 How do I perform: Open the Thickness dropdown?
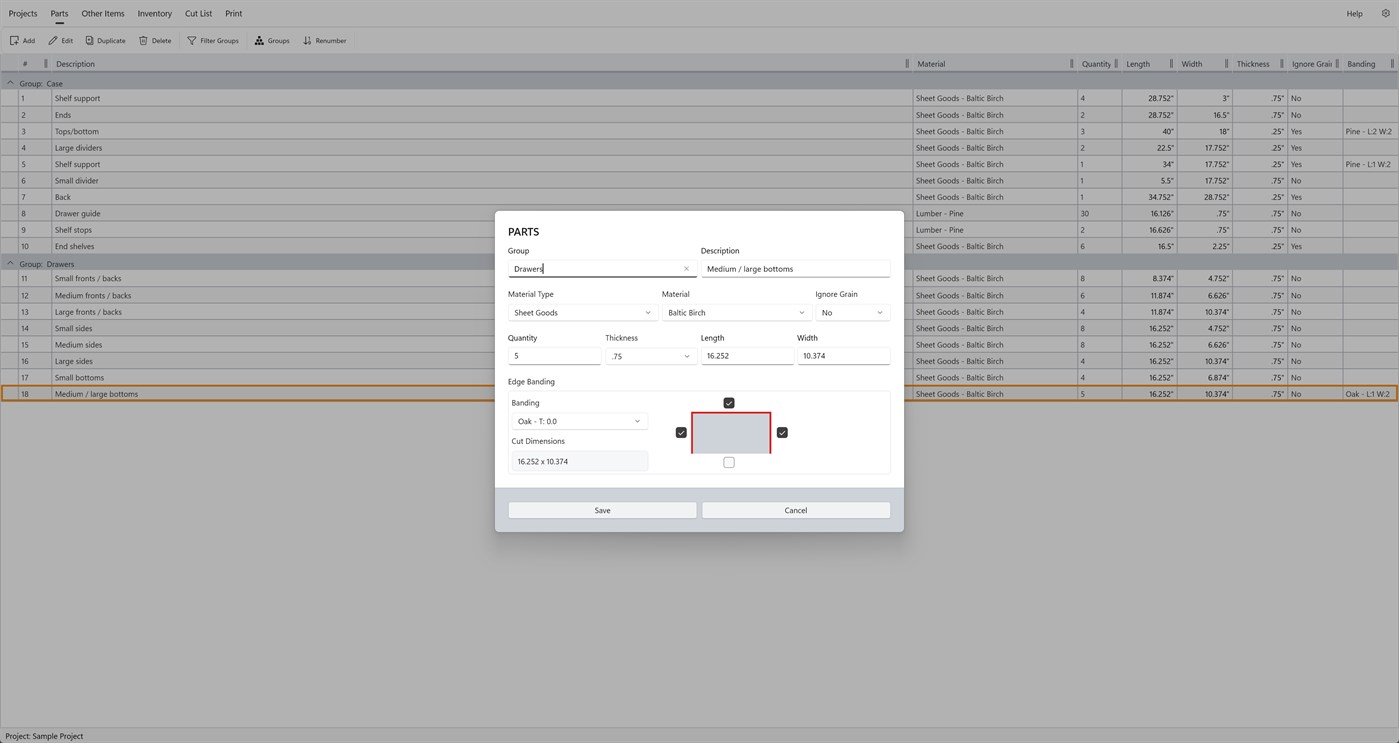[x=650, y=356]
